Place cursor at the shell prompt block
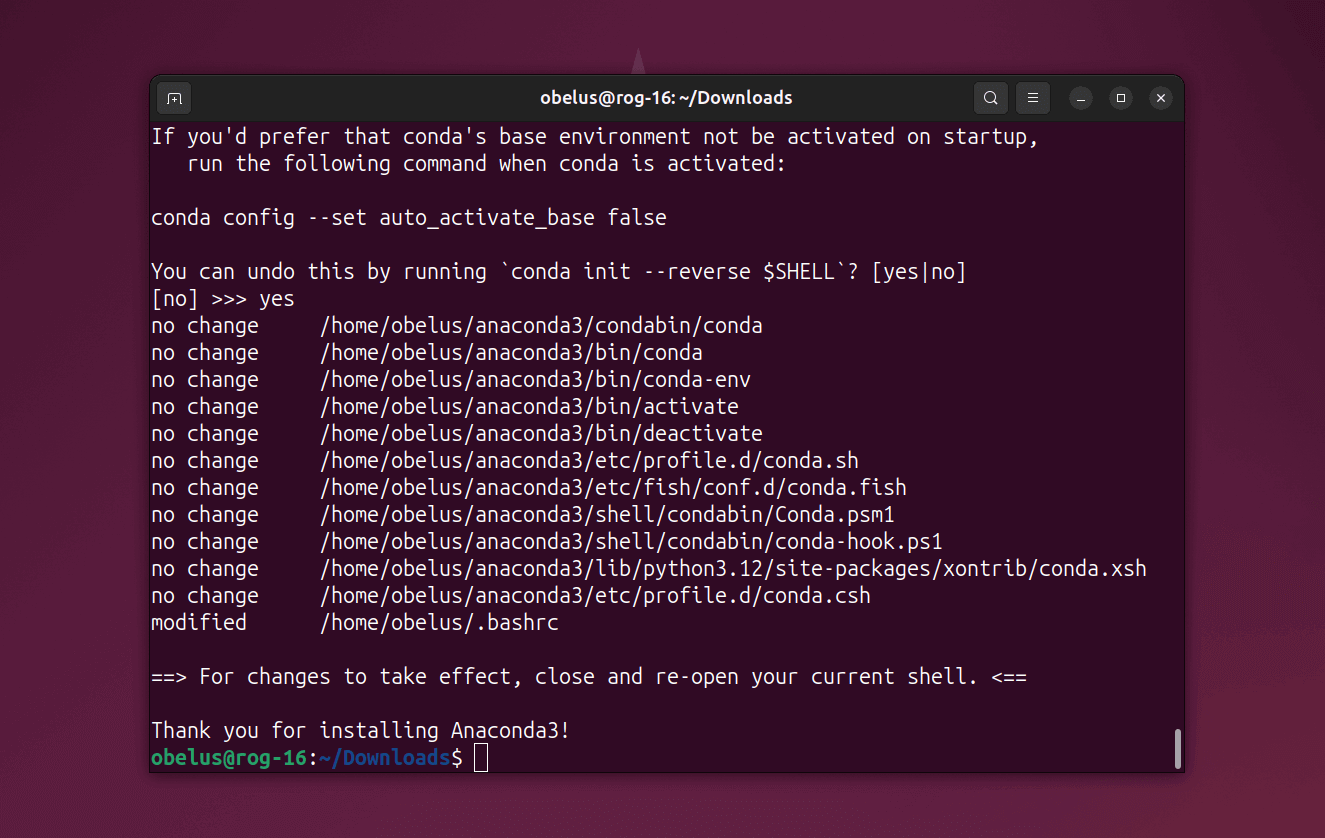The image size is (1325, 838). point(481,758)
